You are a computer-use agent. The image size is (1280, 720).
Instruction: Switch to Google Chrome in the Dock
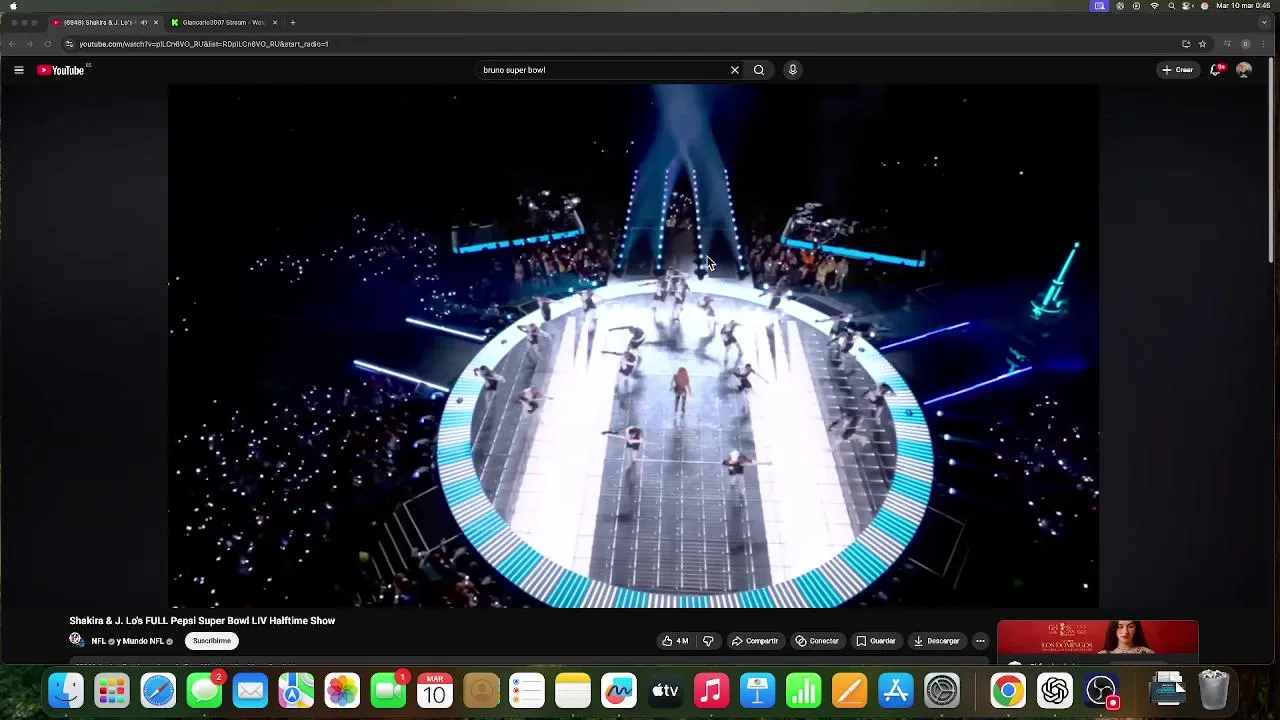click(x=1008, y=691)
